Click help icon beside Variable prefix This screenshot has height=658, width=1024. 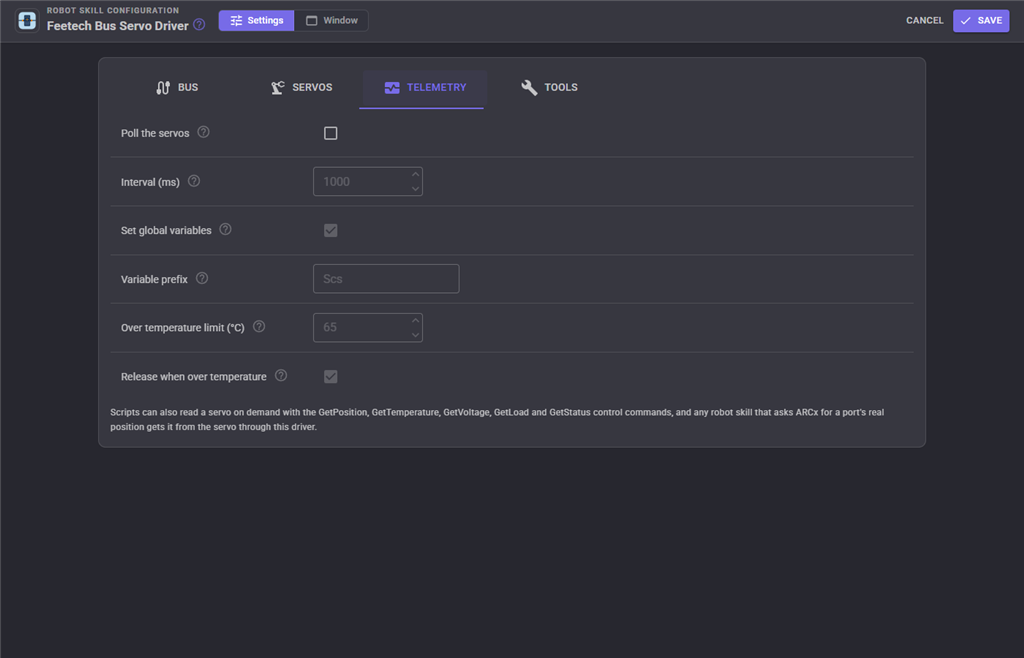pyautogui.click(x=202, y=278)
